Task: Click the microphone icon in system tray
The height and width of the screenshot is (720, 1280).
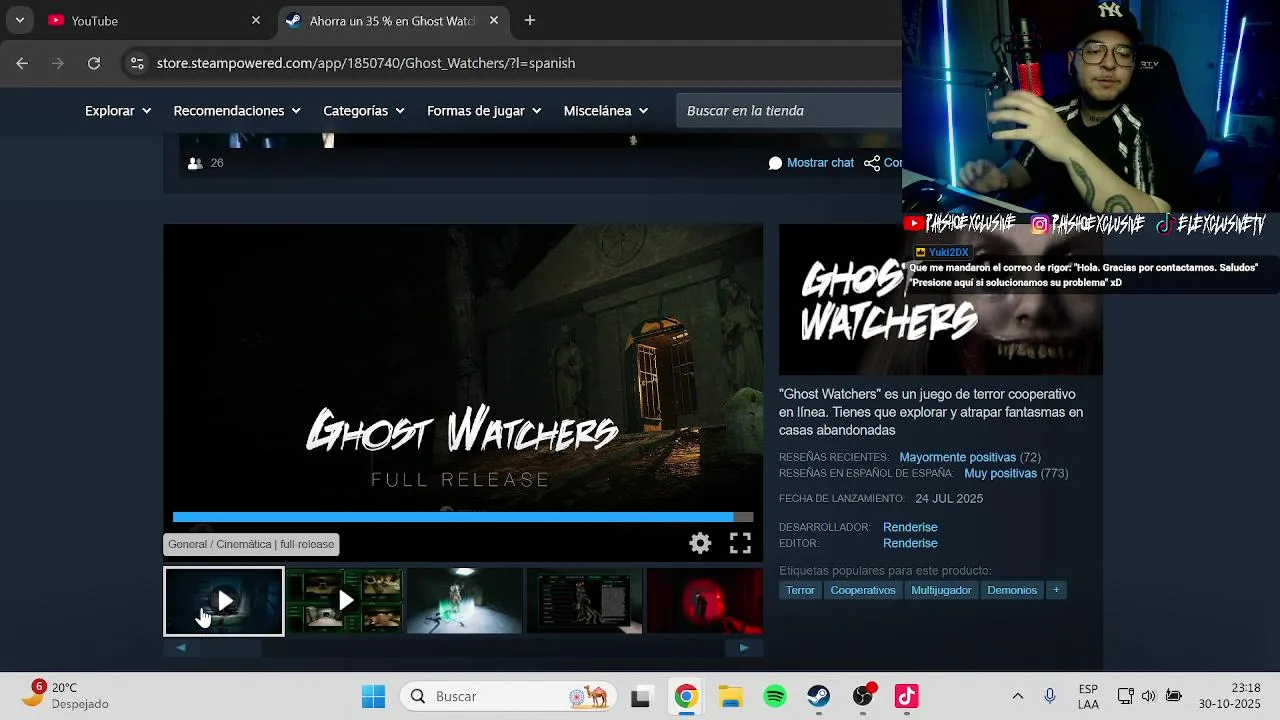Action: click(x=1050, y=696)
